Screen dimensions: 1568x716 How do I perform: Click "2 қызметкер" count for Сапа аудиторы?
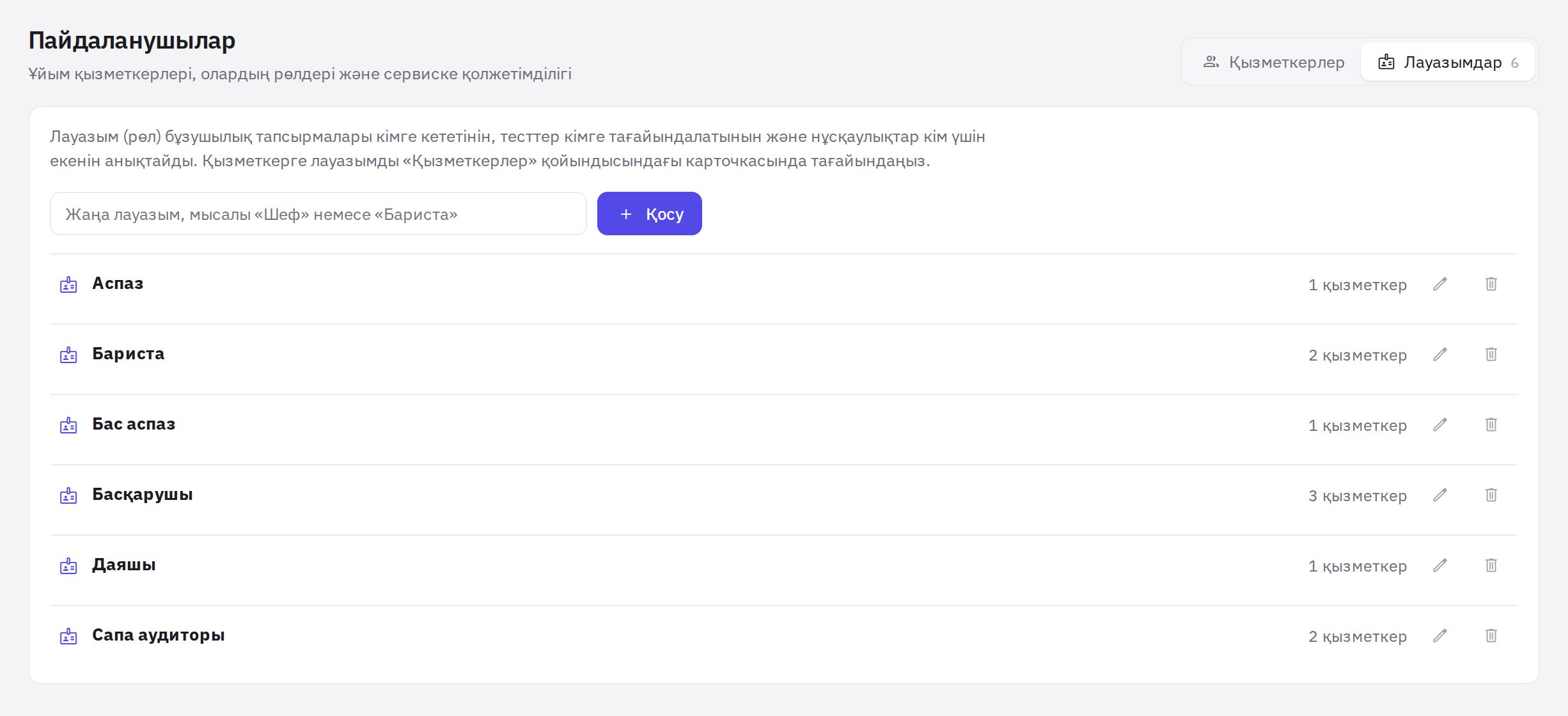tap(1358, 636)
